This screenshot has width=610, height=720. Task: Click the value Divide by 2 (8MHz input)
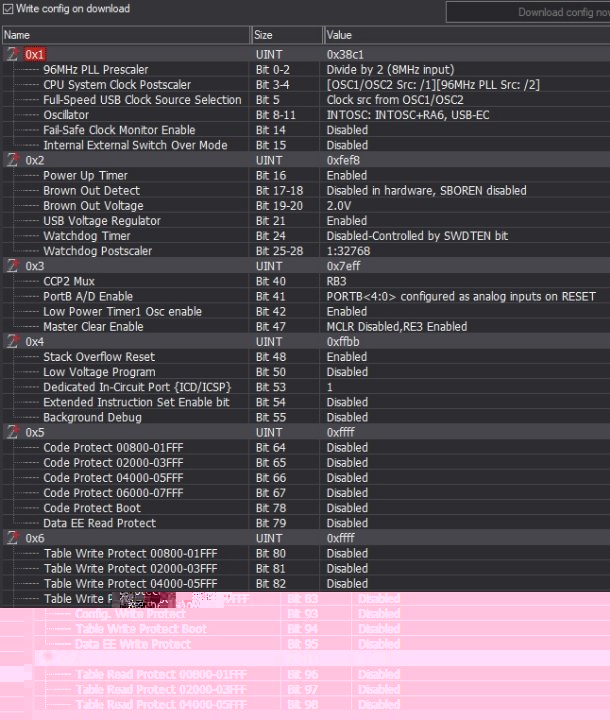pos(390,70)
